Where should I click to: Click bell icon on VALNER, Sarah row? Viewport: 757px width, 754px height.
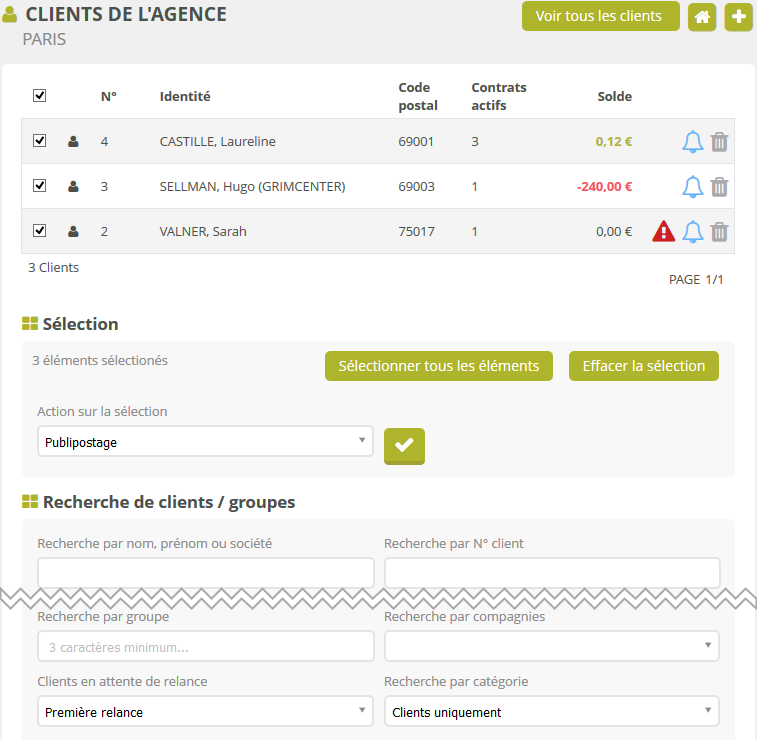pos(692,232)
